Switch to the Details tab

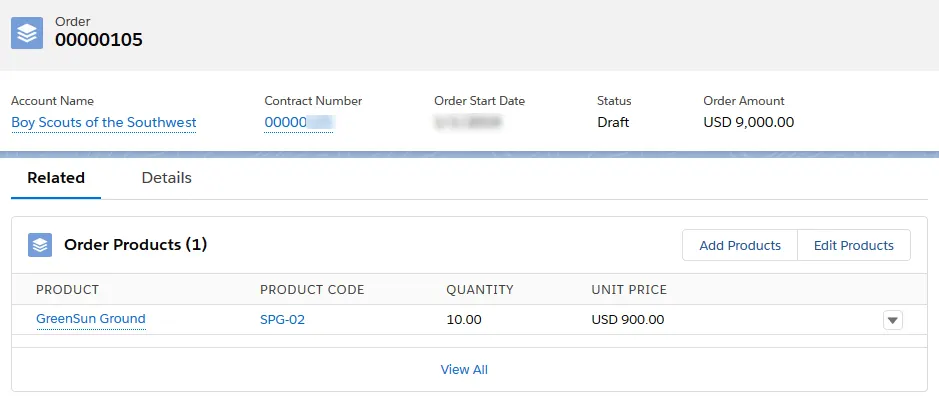(x=166, y=178)
